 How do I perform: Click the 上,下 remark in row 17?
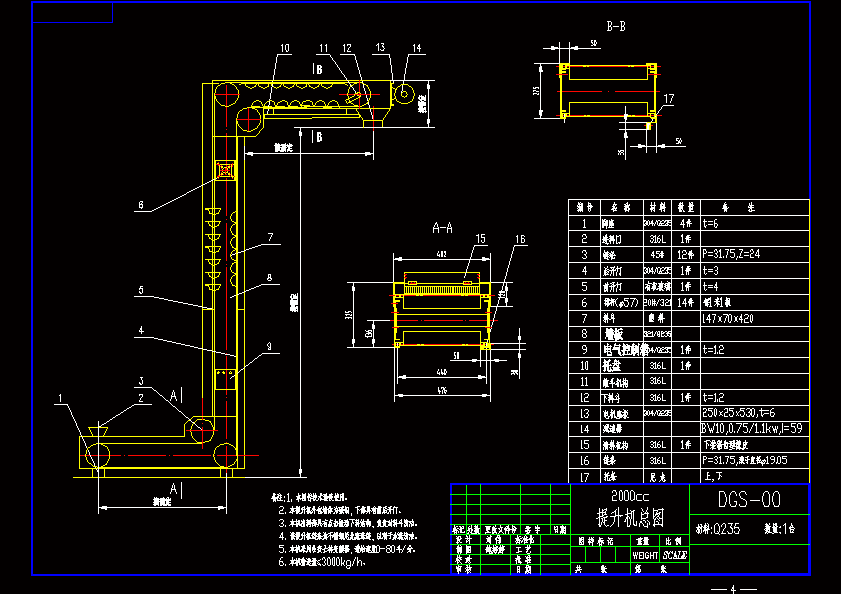point(711,477)
